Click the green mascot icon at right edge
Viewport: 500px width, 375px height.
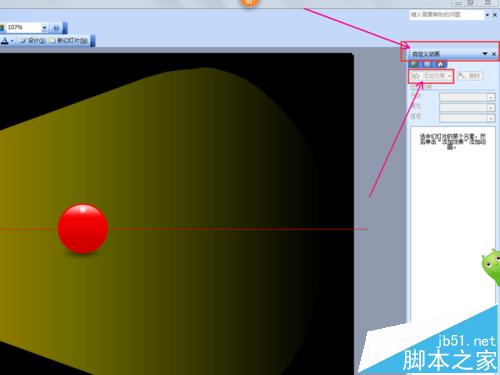point(492,266)
